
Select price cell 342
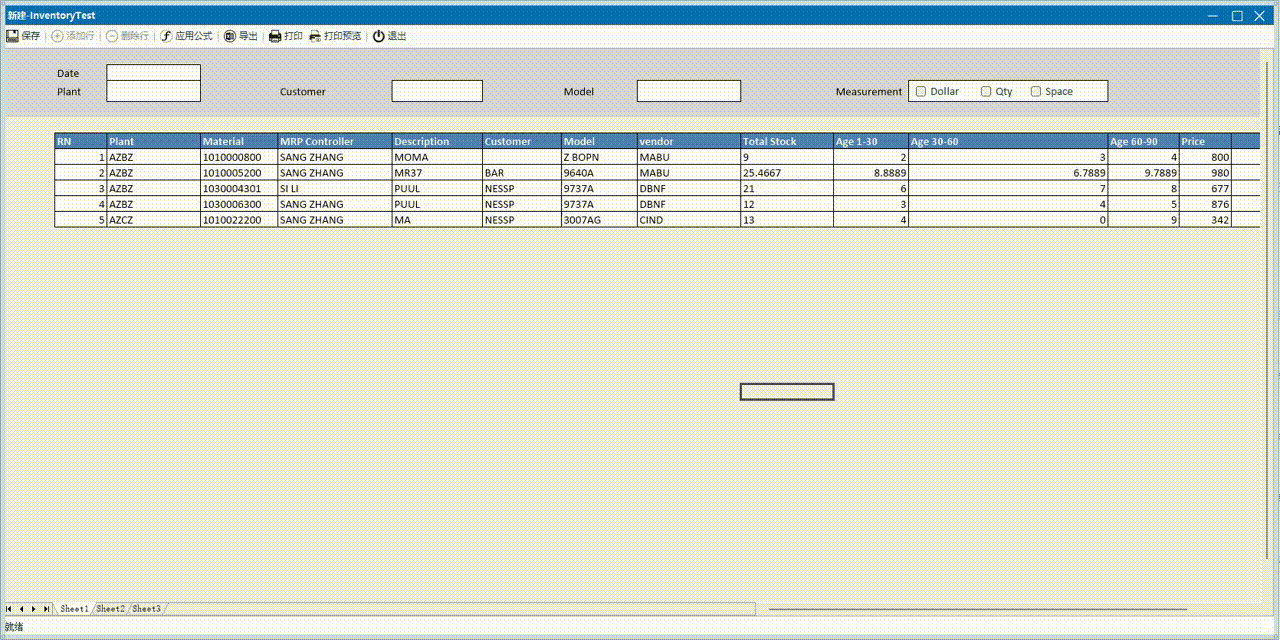(1205, 220)
